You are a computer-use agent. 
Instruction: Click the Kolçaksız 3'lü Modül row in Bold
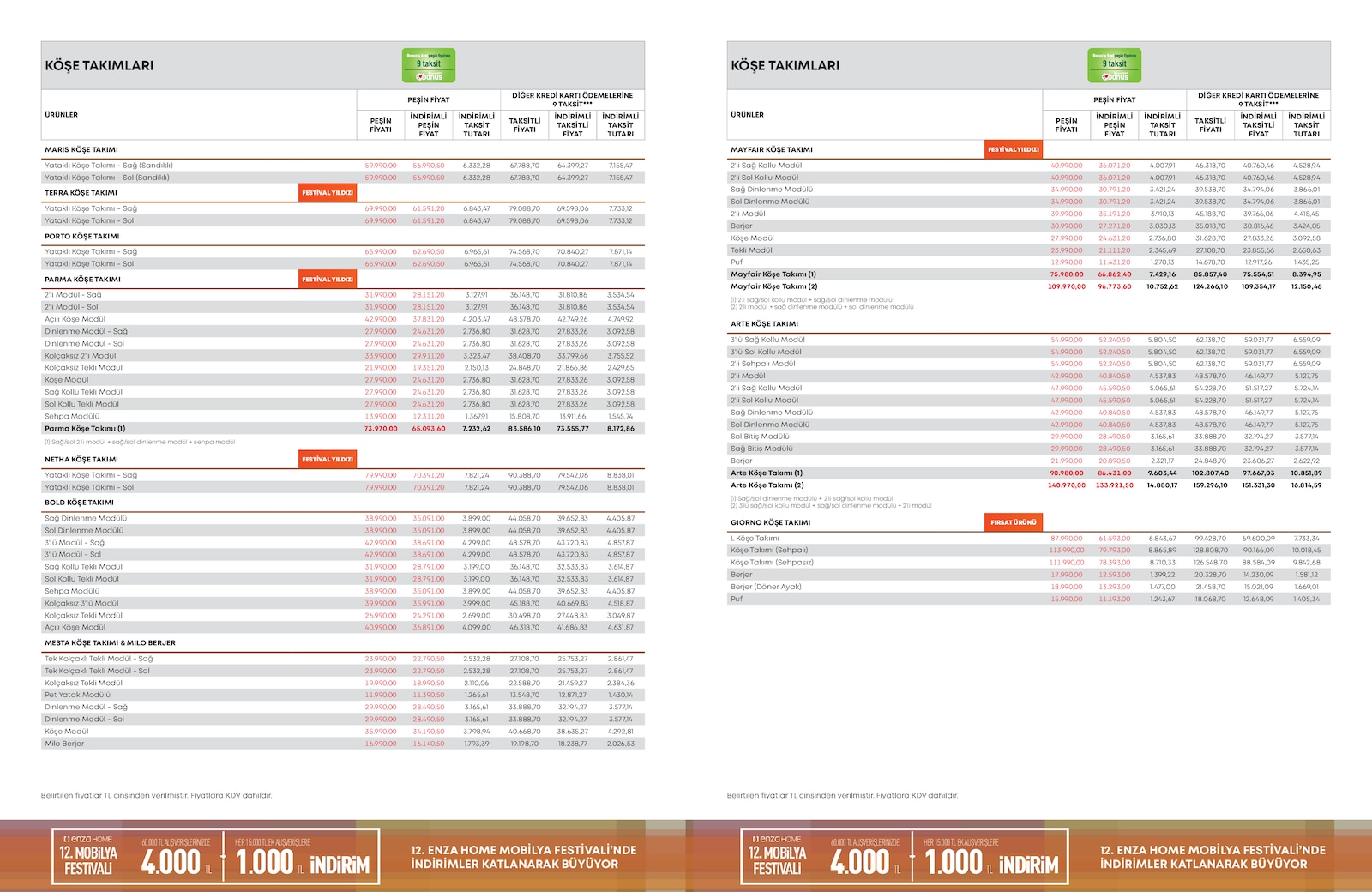tap(343, 603)
